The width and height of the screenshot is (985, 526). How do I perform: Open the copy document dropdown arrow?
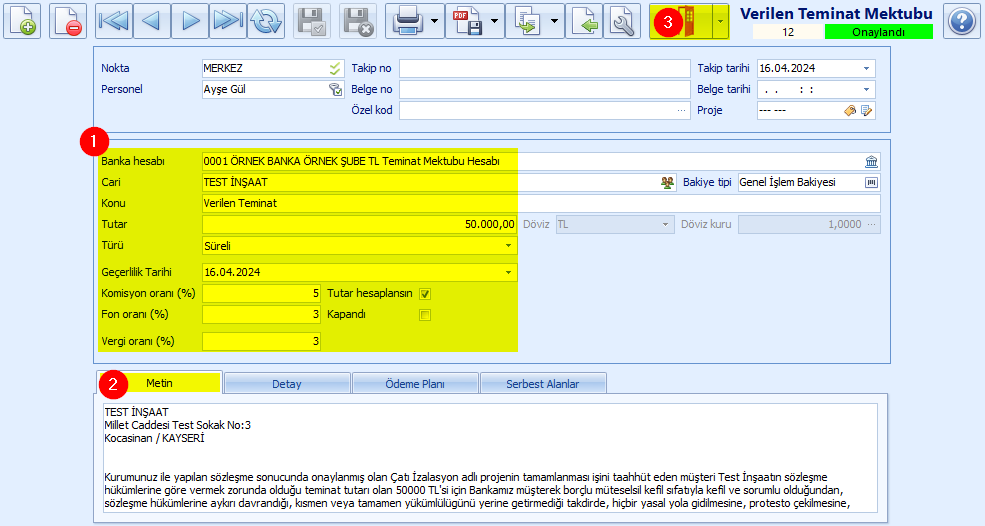(554, 21)
